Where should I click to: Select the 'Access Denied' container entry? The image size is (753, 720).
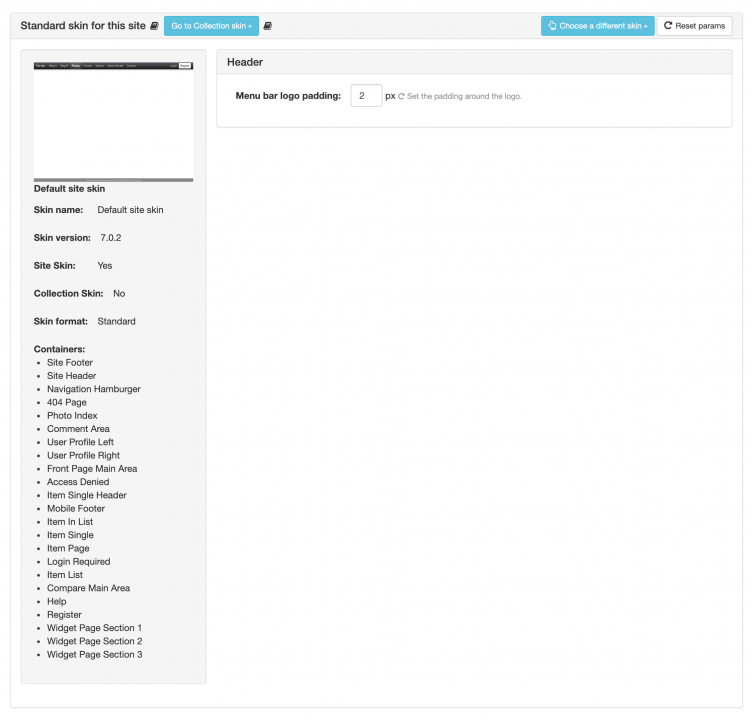click(x=78, y=482)
